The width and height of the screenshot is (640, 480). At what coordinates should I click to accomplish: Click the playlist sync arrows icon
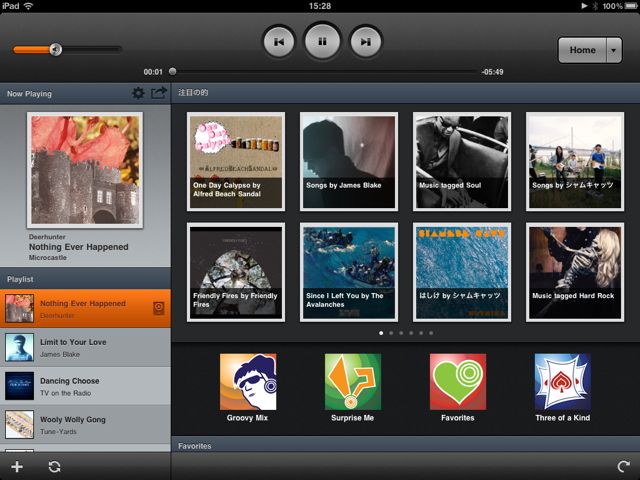(54, 467)
